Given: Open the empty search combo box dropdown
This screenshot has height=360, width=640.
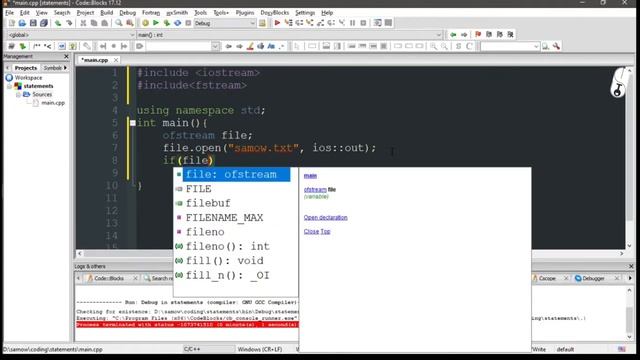Looking at the screenshot, I should tap(215, 47).
